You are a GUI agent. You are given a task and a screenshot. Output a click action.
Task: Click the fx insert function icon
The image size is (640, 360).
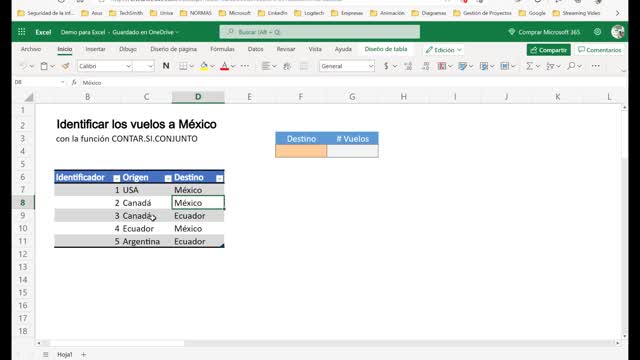point(74,82)
